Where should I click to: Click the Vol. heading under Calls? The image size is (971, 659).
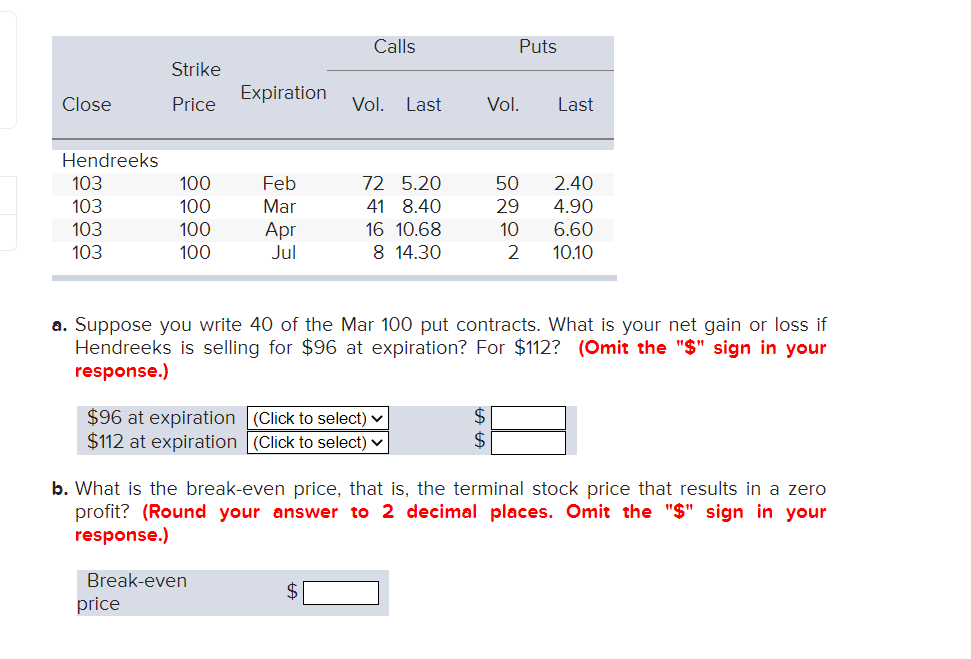click(367, 104)
